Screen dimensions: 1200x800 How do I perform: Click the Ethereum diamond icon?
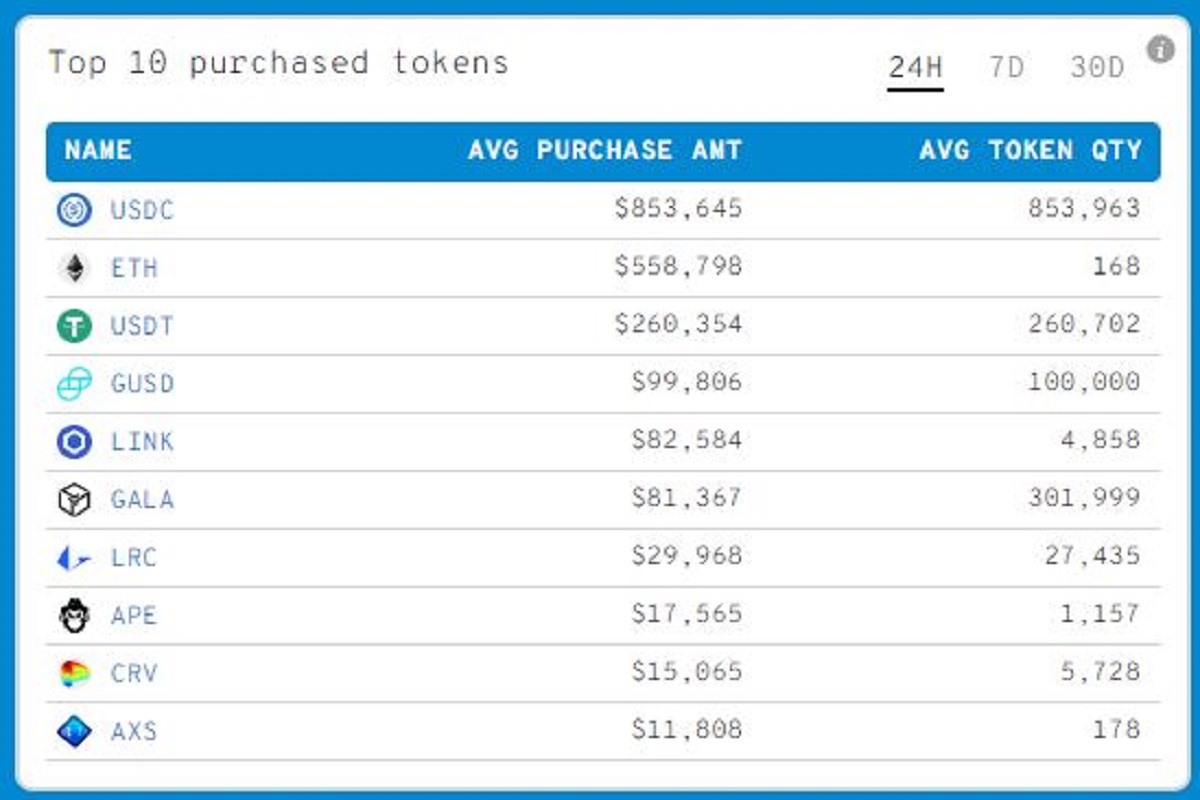click(x=74, y=268)
